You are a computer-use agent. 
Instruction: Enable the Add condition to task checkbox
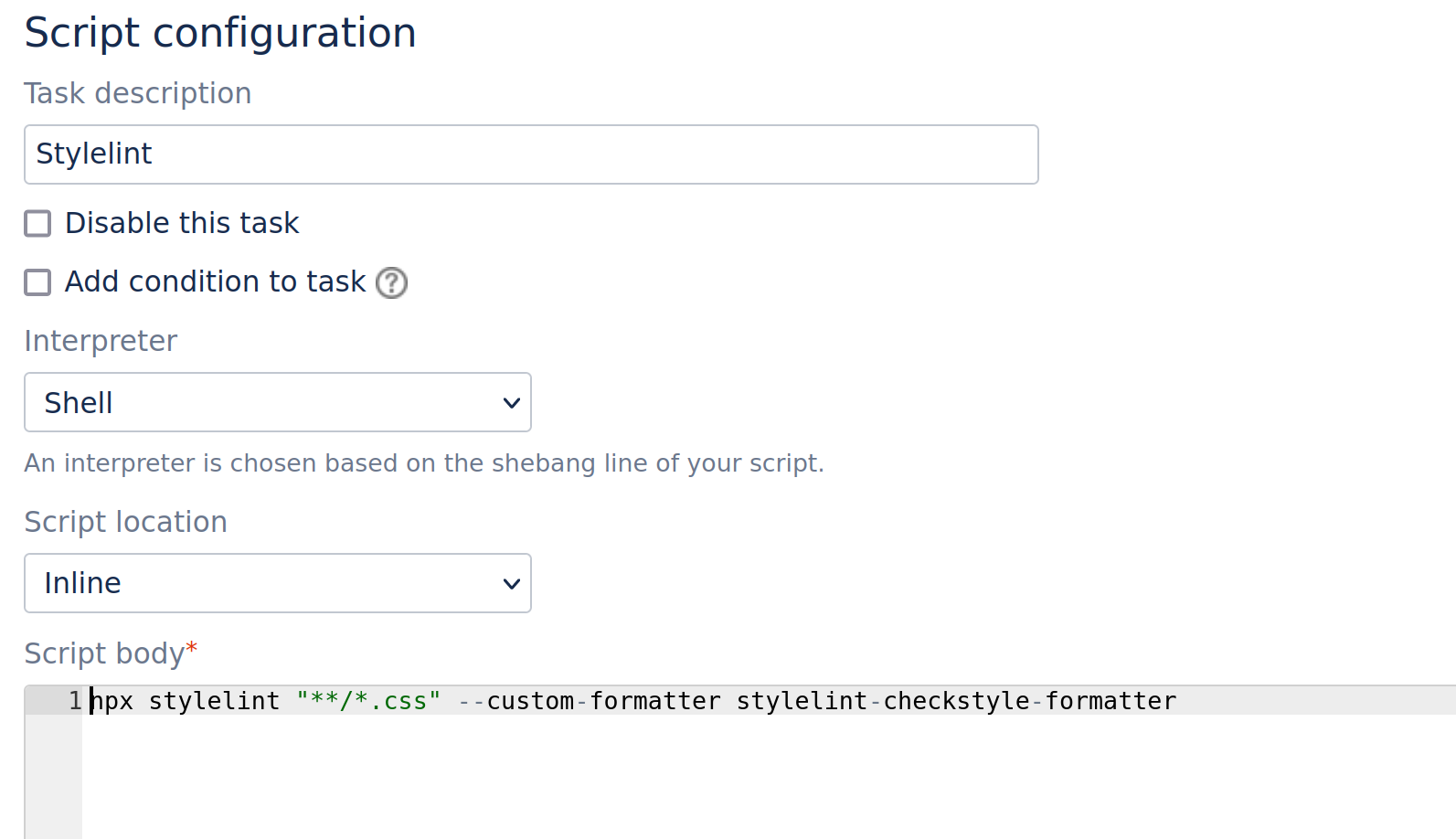[37, 282]
